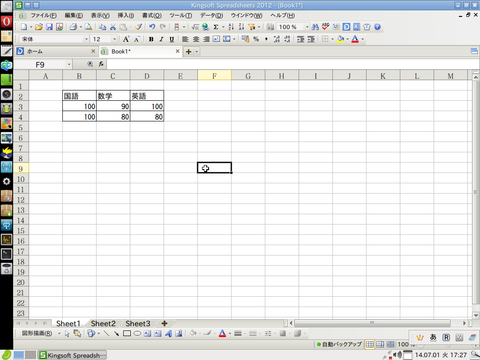Insert hyperlink using the globe icon
This screenshot has width=480, height=360.
(206, 27)
